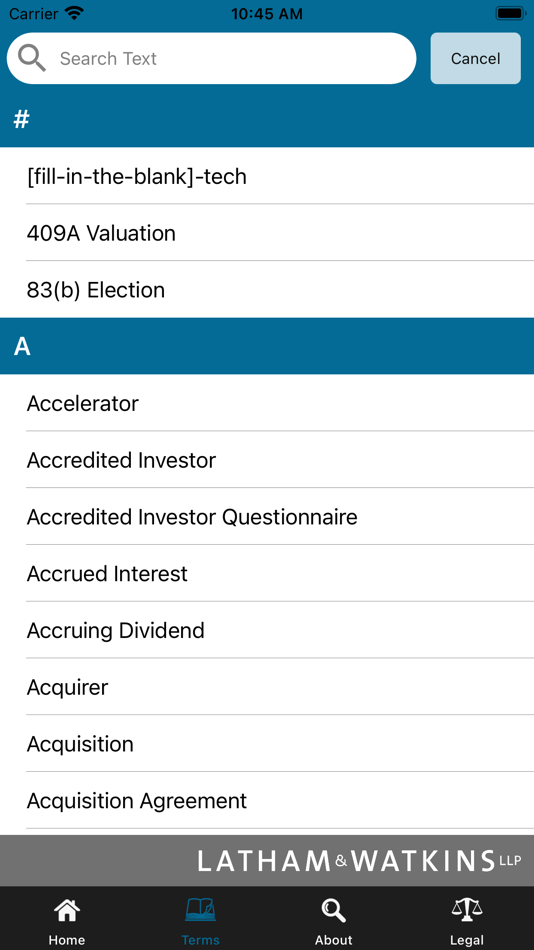Open the 83(b) Election definition
Image resolution: width=534 pixels, height=950 pixels.
point(267,290)
